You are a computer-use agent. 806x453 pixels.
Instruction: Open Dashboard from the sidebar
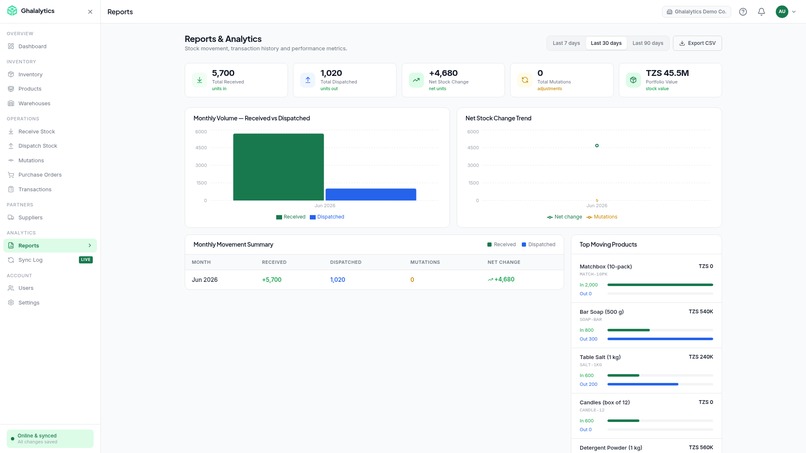(50, 46)
